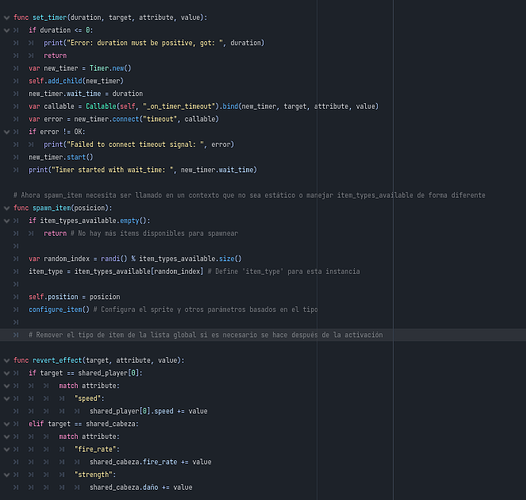Click 'var error' declaration

[x=46, y=119]
